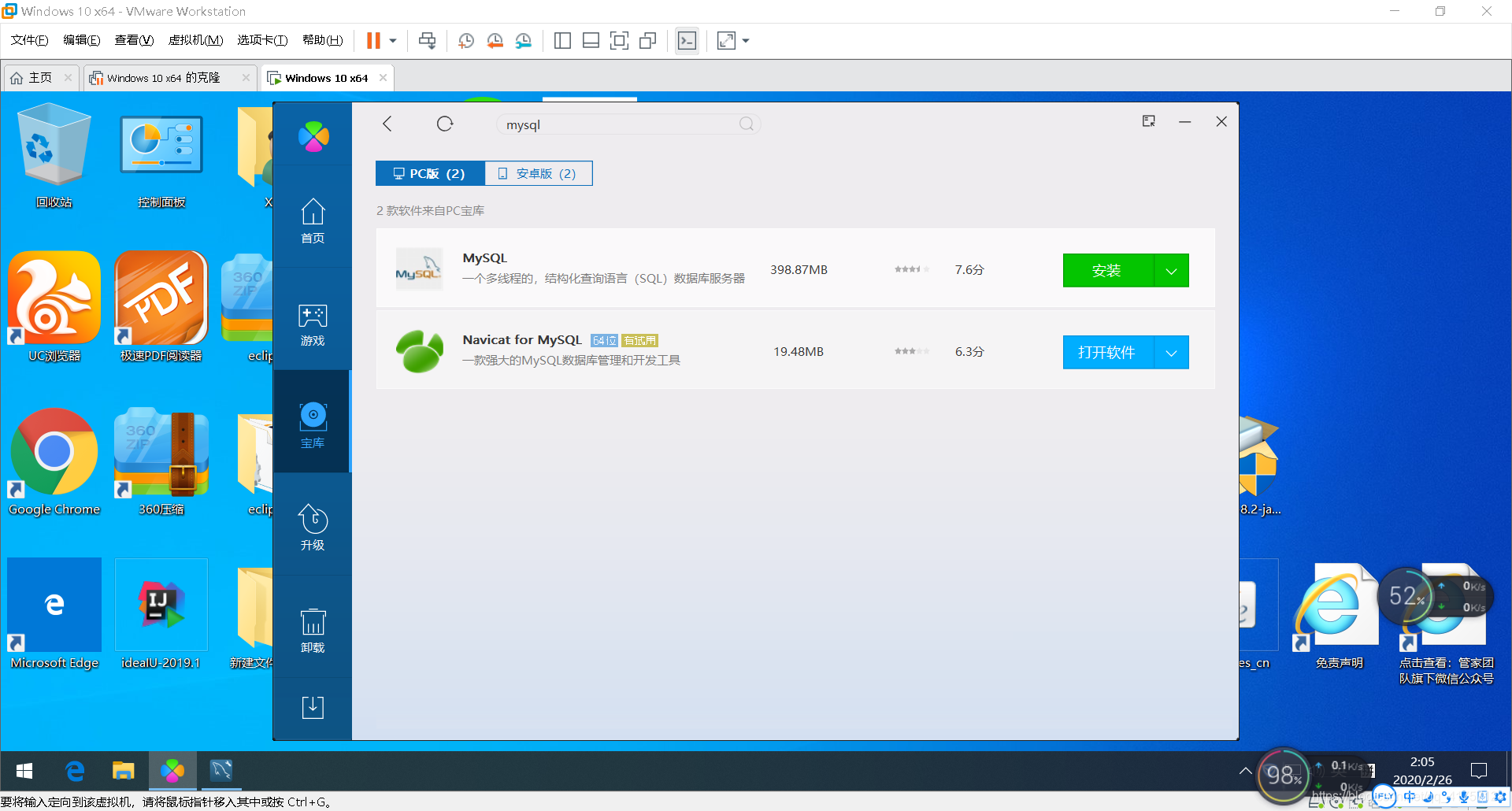The image size is (1512, 811).
Task: Toggle the thumbnail bar view
Action: [x=591, y=40]
